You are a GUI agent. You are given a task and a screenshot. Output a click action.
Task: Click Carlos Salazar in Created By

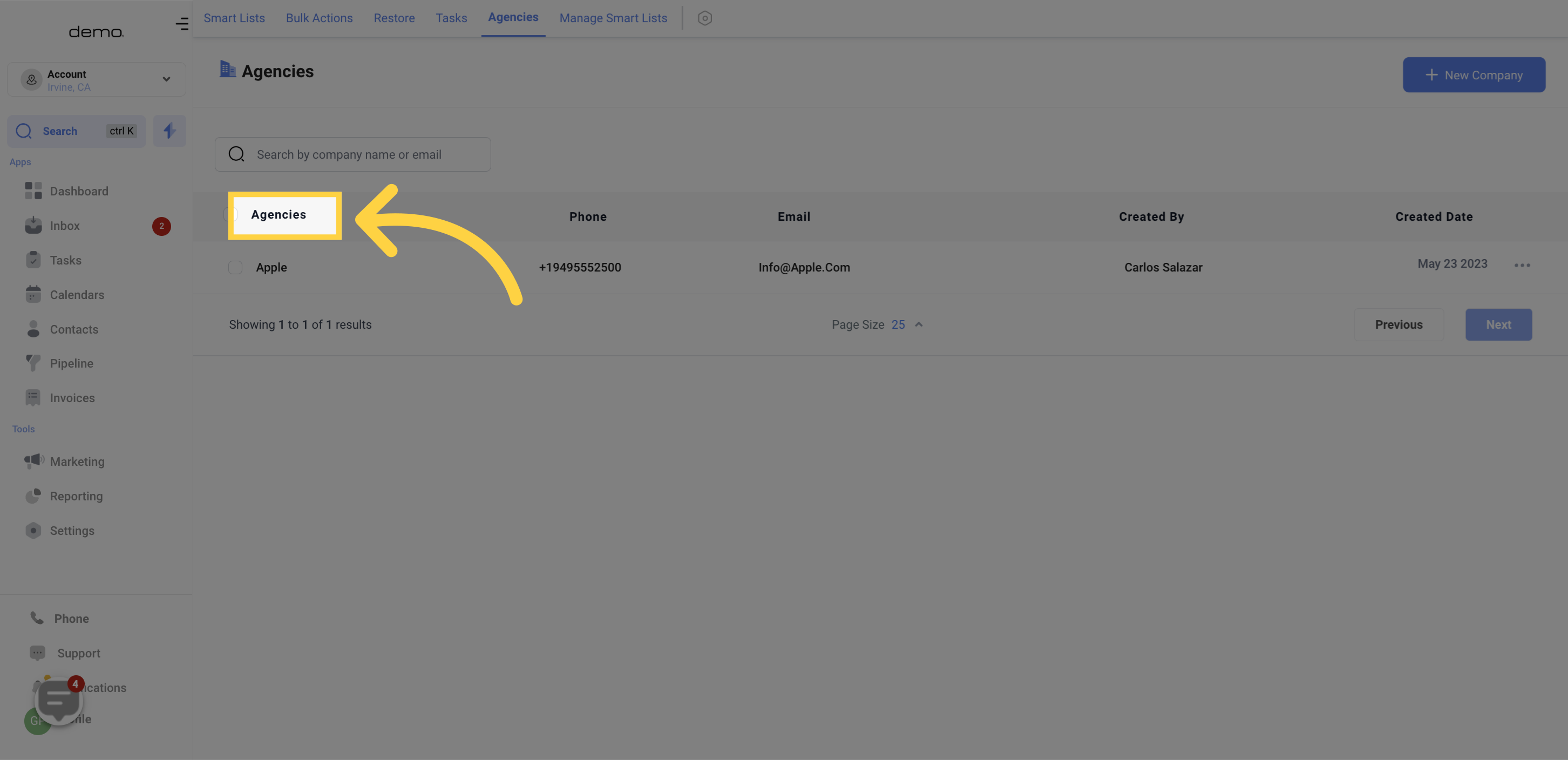(1163, 268)
